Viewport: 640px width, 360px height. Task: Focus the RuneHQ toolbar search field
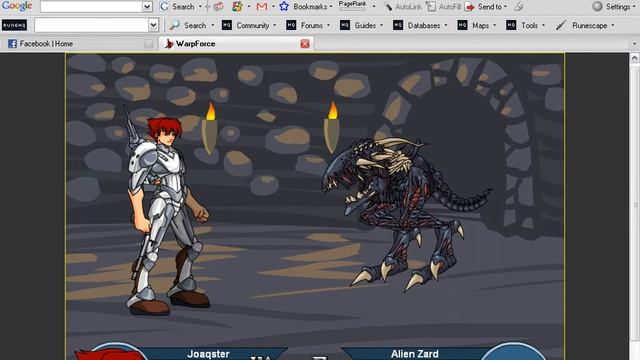pos(91,25)
